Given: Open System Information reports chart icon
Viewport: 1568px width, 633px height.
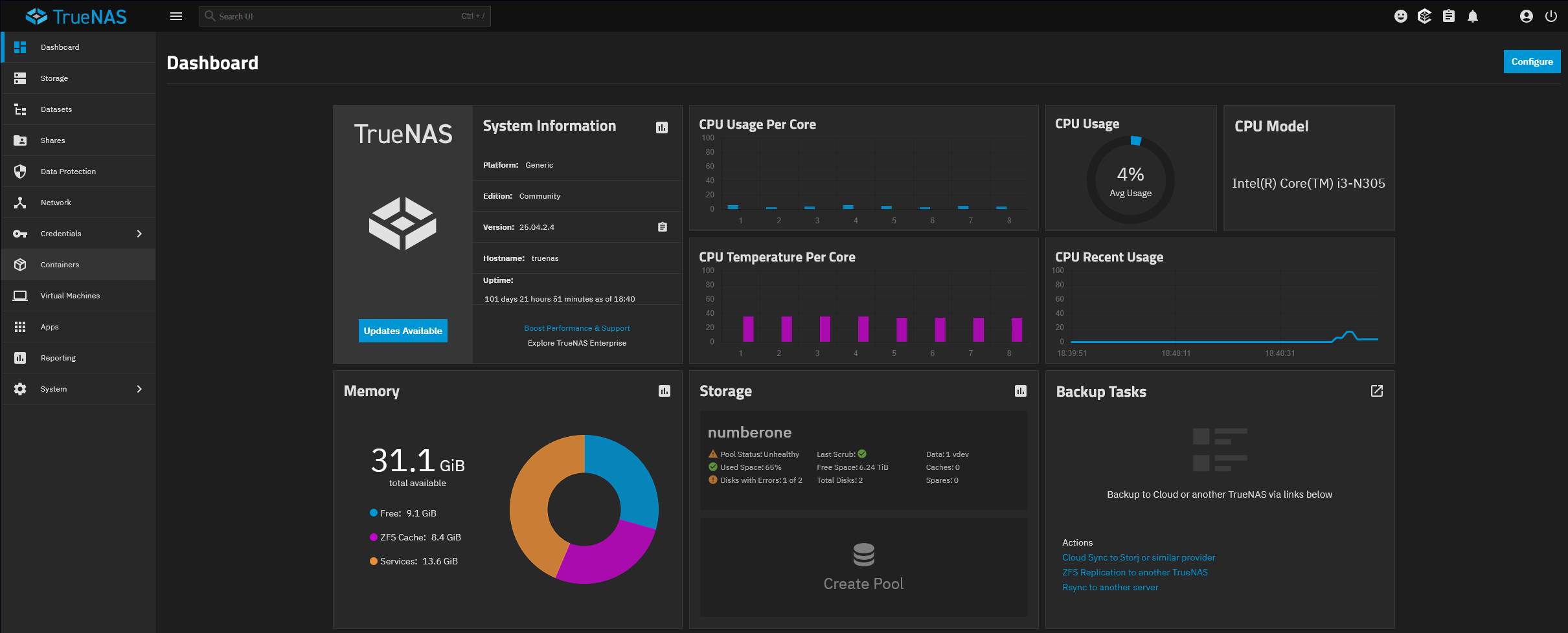Looking at the screenshot, I should 661,128.
